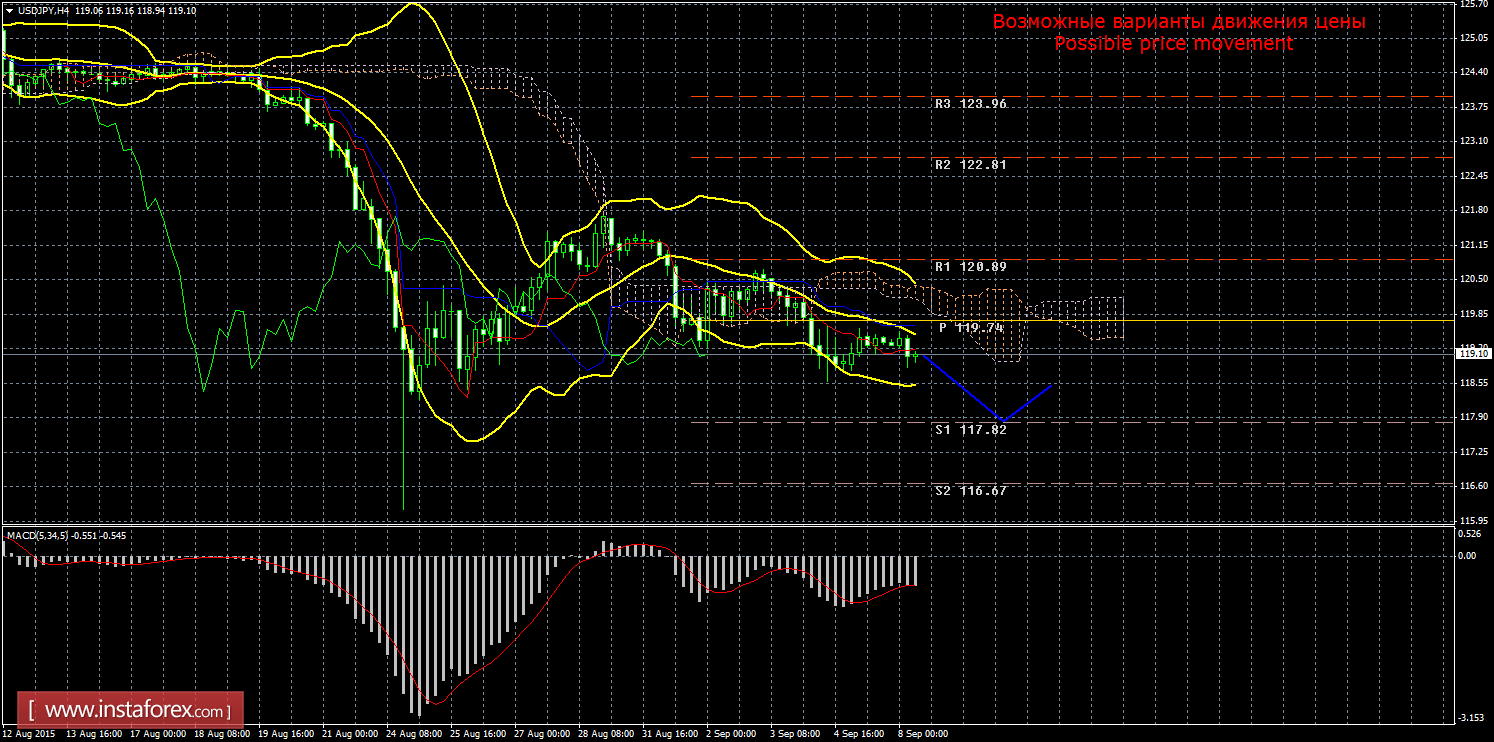1494x742 pixels.
Task: Click the small triangle beside USDJPY,H4 title
Action: tap(9, 10)
